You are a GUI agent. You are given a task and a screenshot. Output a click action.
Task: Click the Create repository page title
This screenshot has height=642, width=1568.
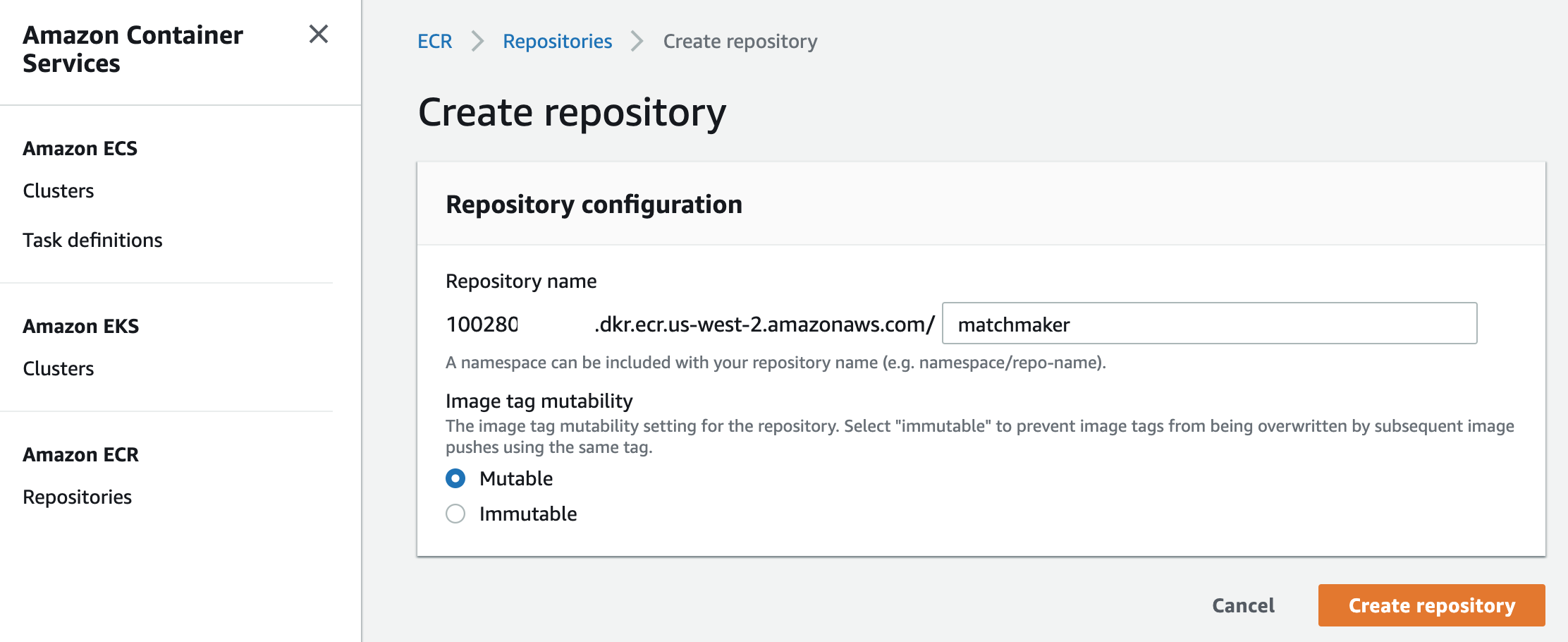pyautogui.click(x=572, y=112)
